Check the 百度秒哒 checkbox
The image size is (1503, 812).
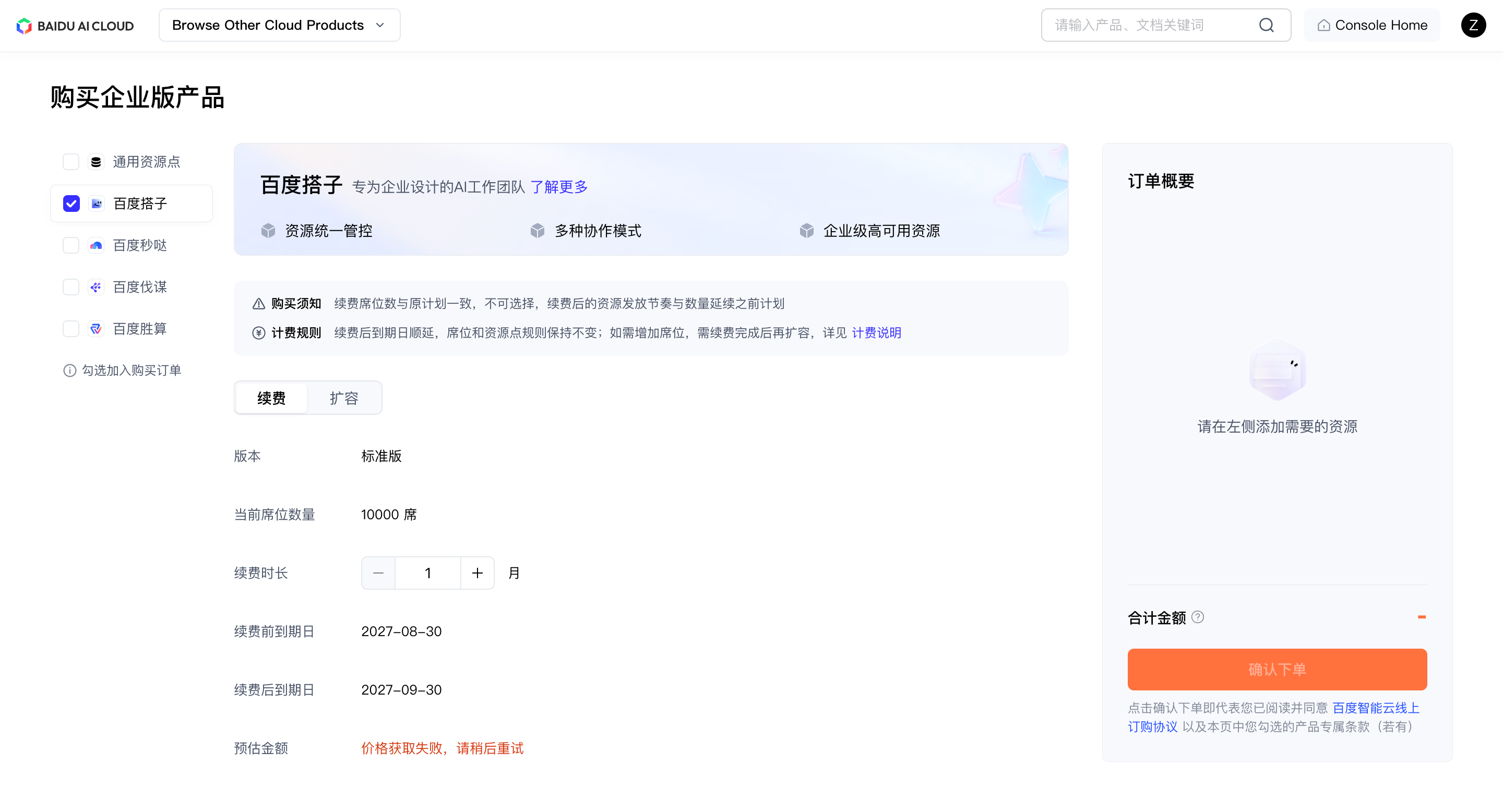(71, 246)
